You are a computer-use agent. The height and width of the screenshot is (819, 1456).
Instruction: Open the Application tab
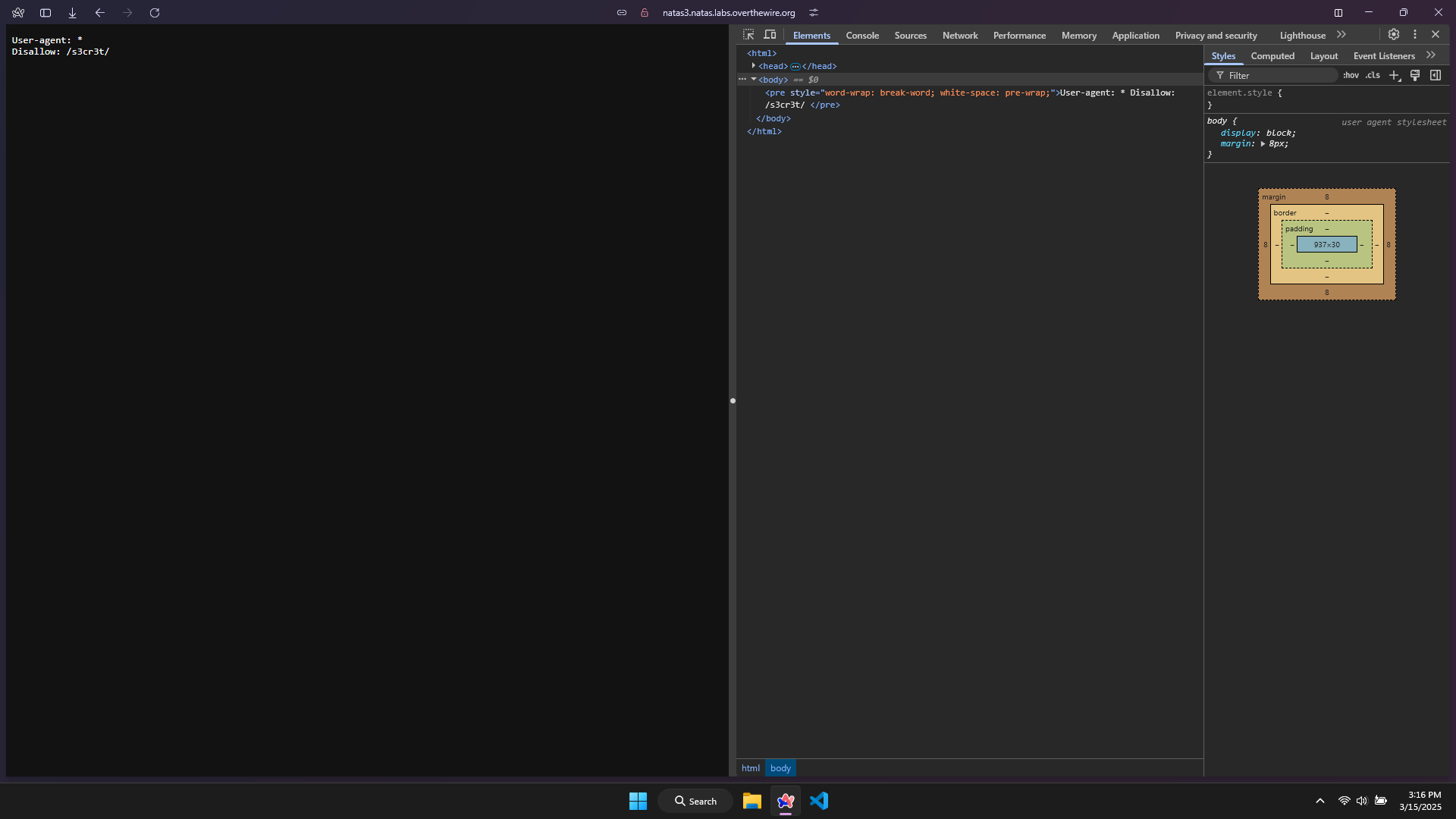(x=1135, y=36)
